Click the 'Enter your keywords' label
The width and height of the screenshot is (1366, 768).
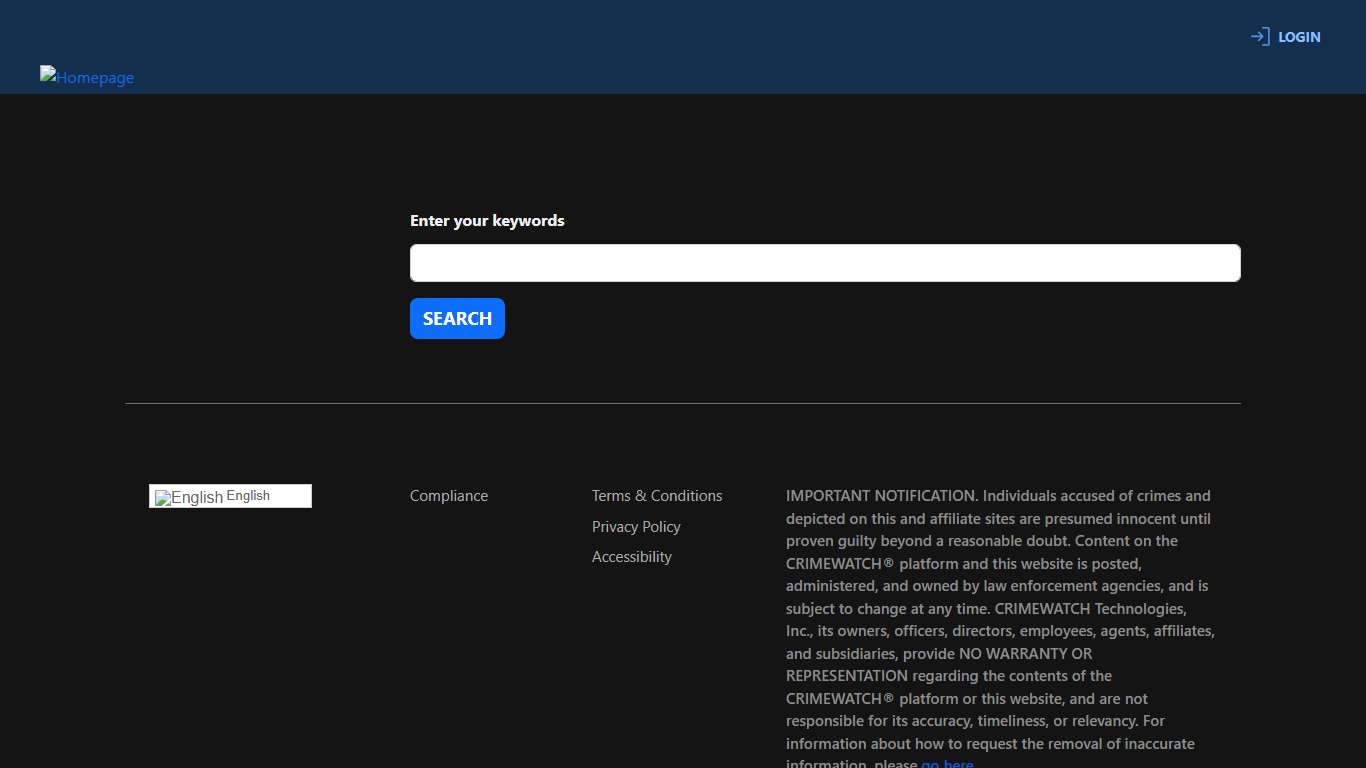tap(487, 221)
